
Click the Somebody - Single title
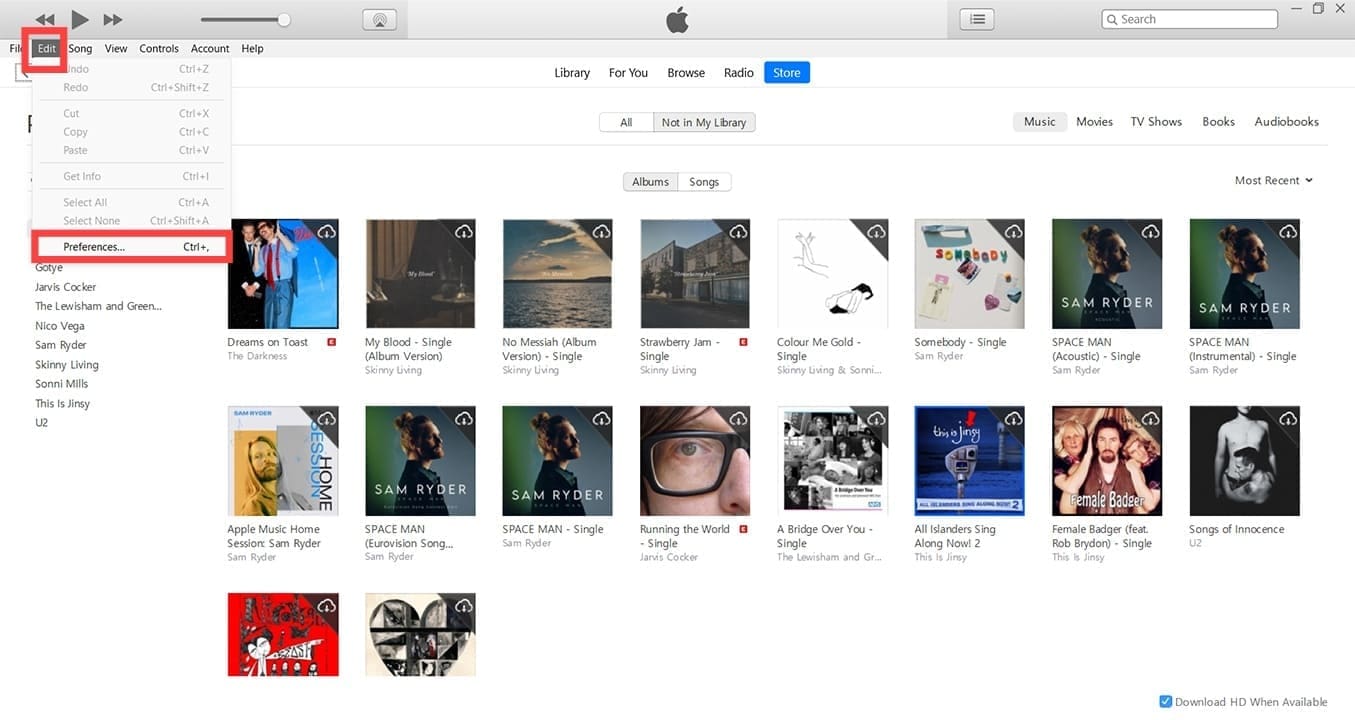pos(960,342)
